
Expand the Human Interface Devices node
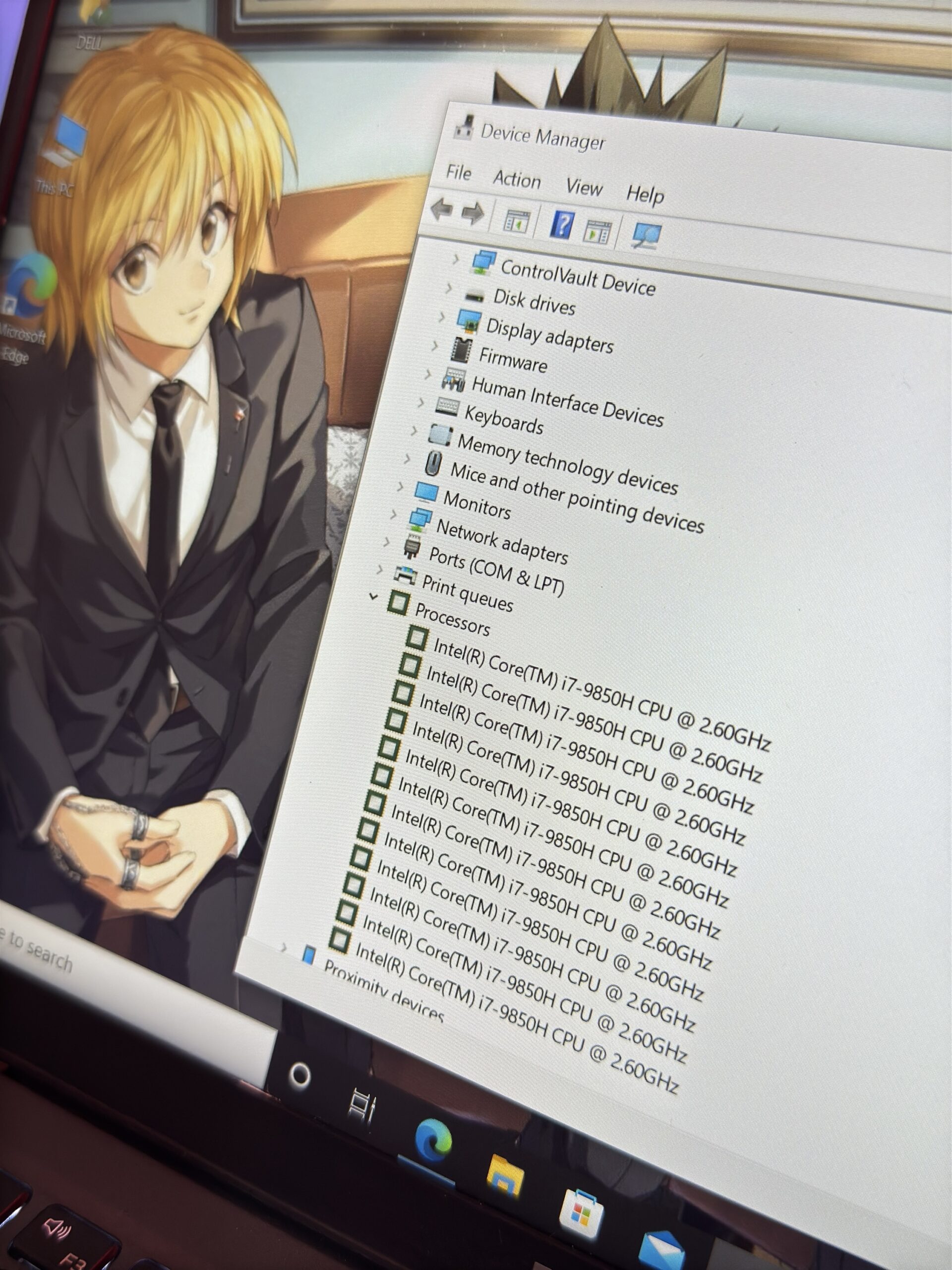click(428, 375)
